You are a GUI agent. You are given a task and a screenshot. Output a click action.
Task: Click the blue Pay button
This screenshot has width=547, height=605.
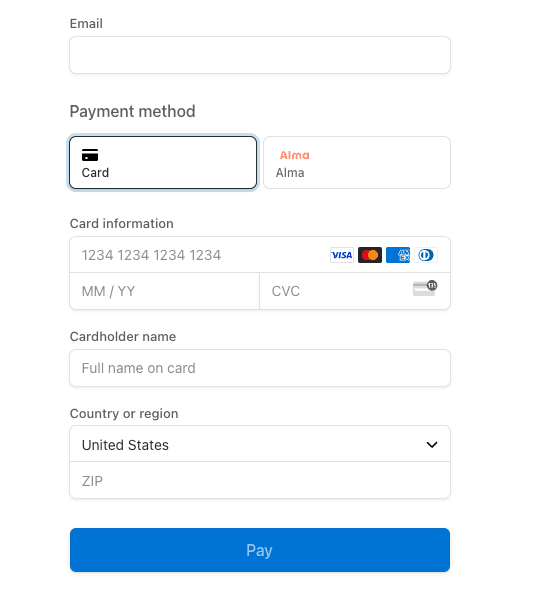(260, 550)
